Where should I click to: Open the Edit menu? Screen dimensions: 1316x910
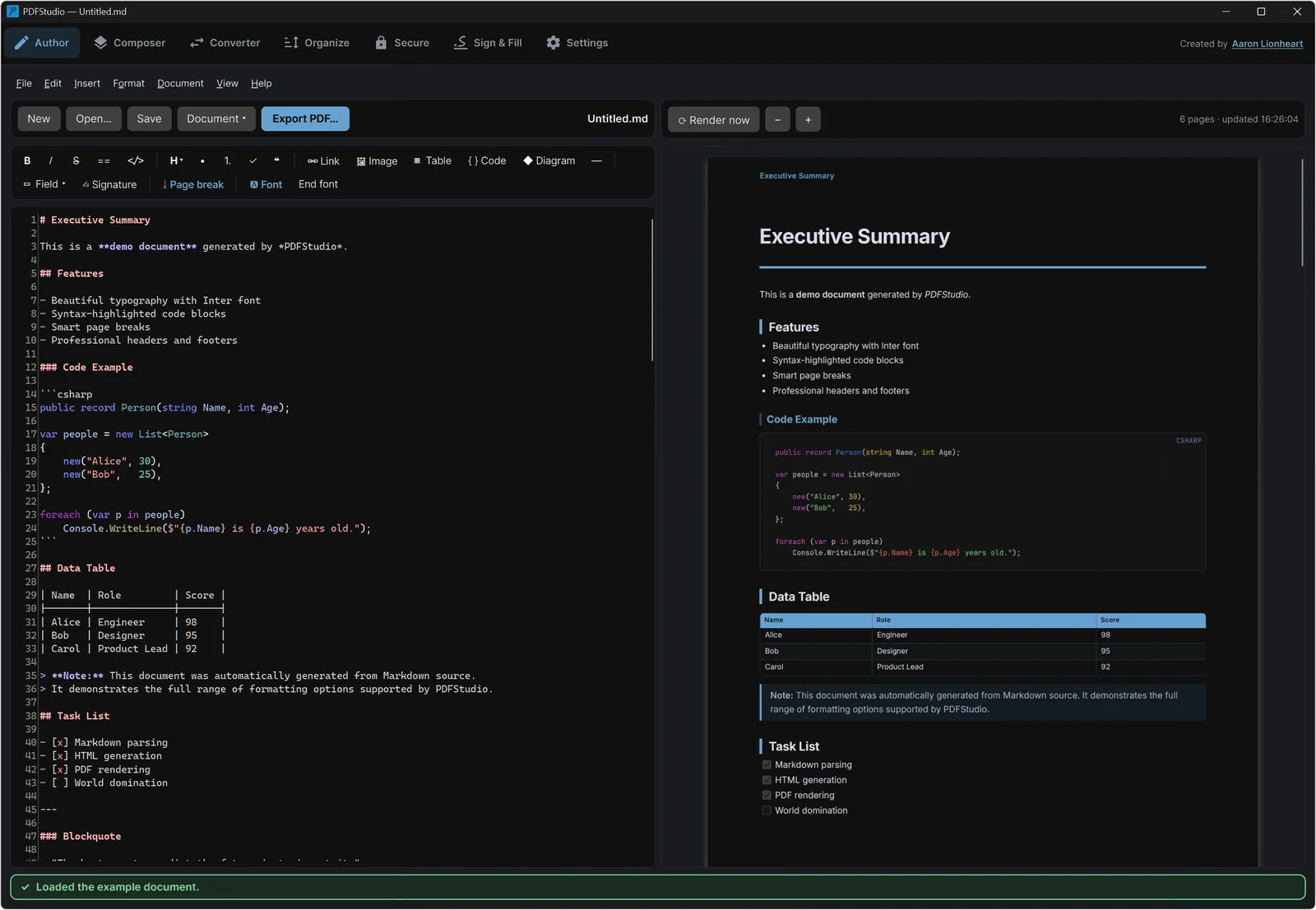click(53, 83)
